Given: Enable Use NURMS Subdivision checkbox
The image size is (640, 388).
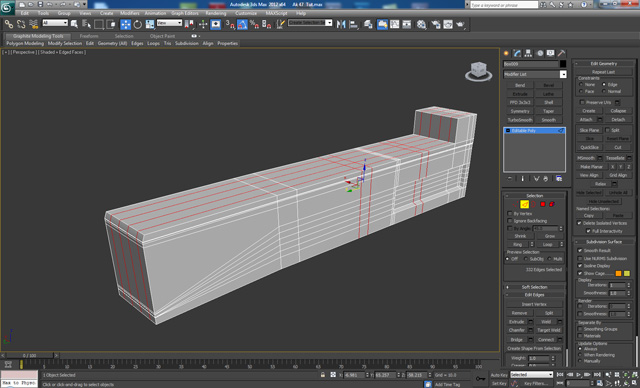Looking at the screenshot, I should [x=580, y=258].
